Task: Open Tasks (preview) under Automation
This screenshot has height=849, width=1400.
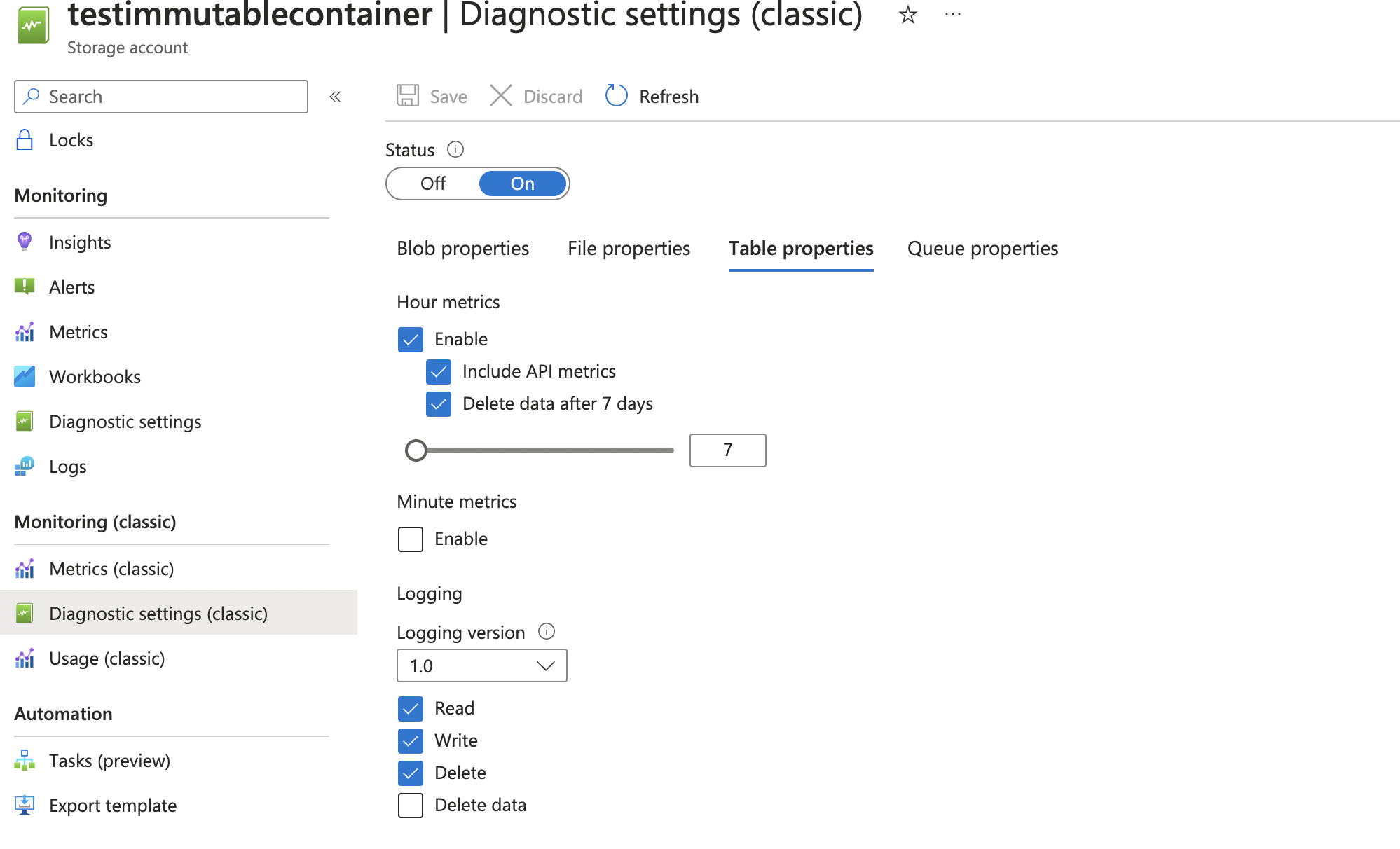Action: pyautogui.click(x=109, y=760)
